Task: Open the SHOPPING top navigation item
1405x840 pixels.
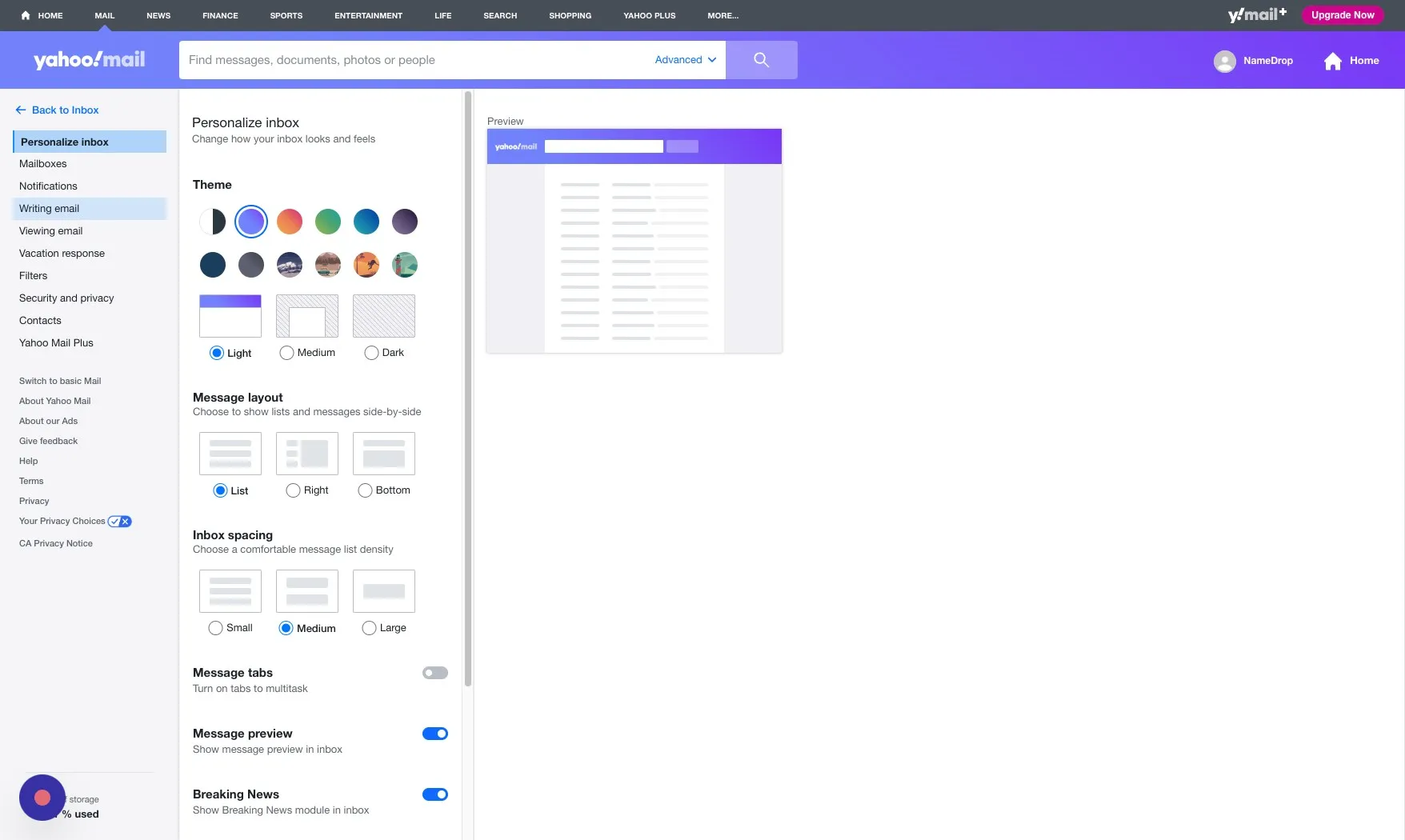Action: 570,15
